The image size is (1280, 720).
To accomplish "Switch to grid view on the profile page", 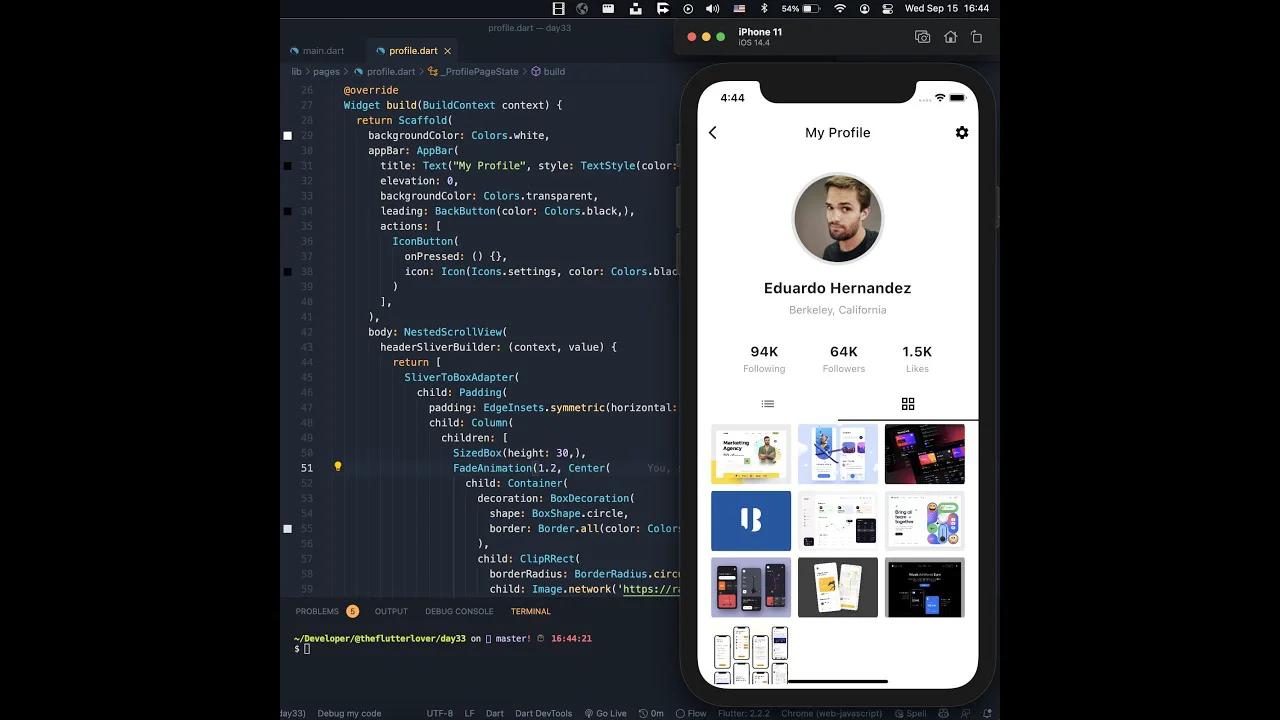I will pos(908,404).
